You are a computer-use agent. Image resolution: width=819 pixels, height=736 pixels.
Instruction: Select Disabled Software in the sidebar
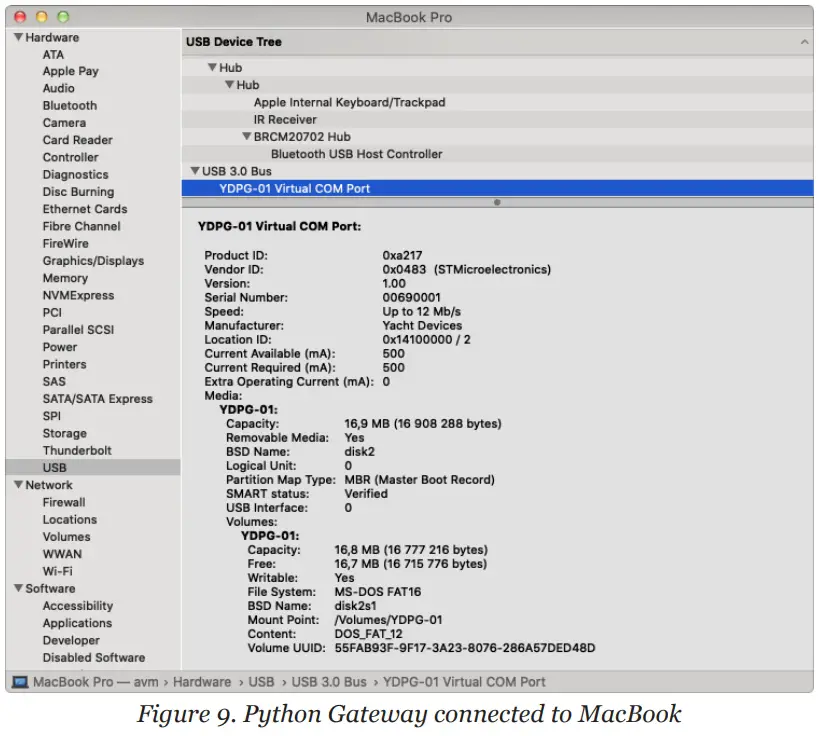click(x=94, y=657)
